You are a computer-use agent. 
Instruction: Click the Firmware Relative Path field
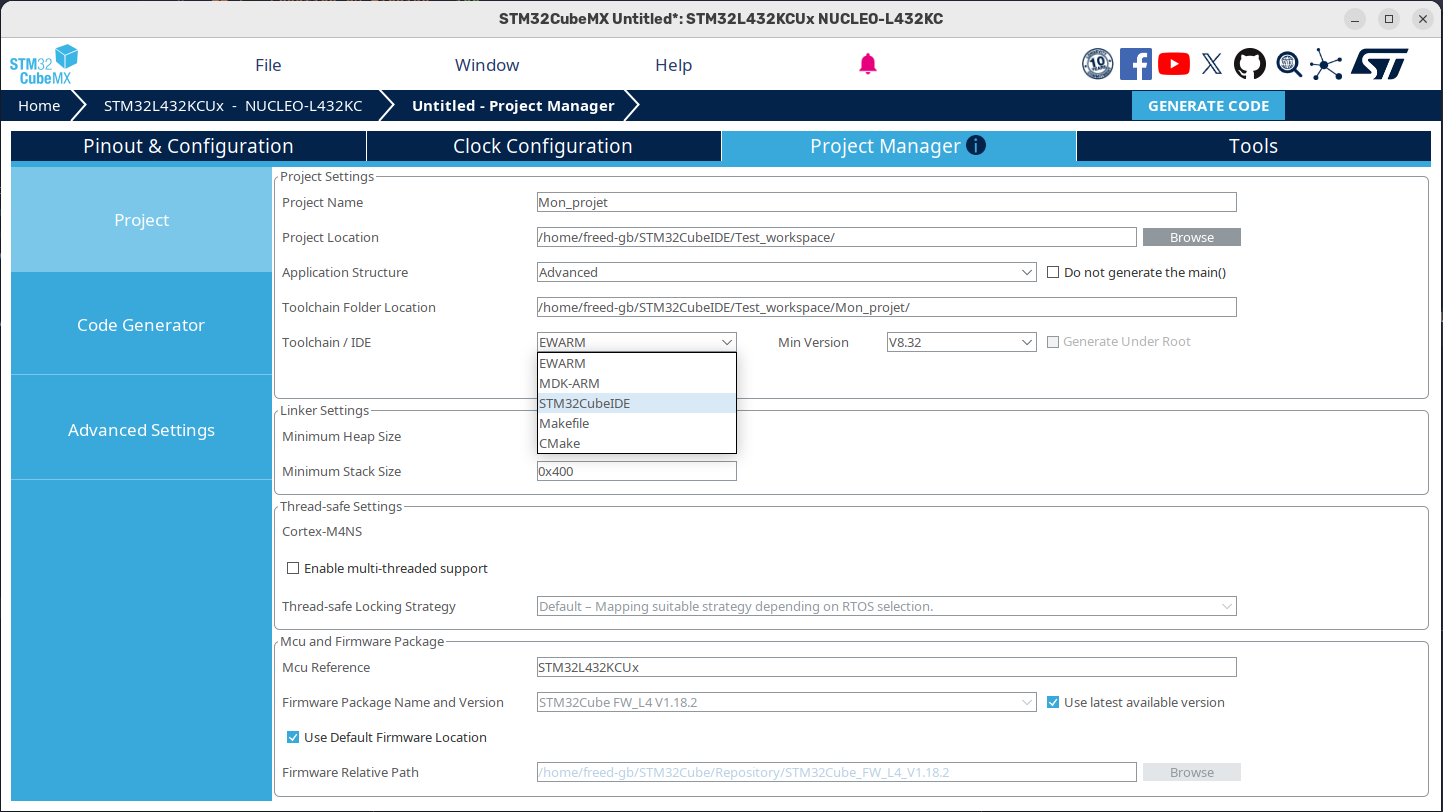click(x=837, y=772)
